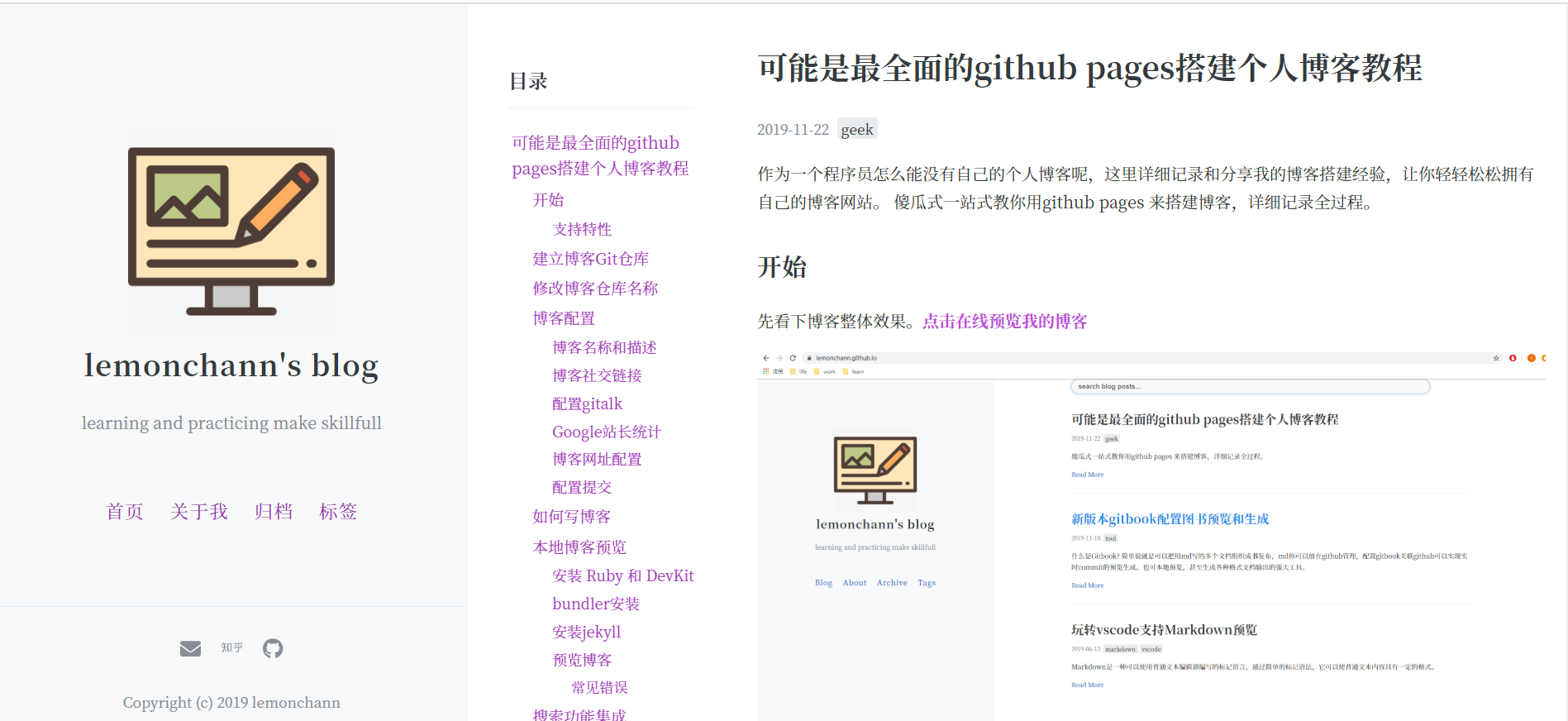Click the email envelope icon
The height and width of the screenshot is (721, 1568).
tap(190, 648)
